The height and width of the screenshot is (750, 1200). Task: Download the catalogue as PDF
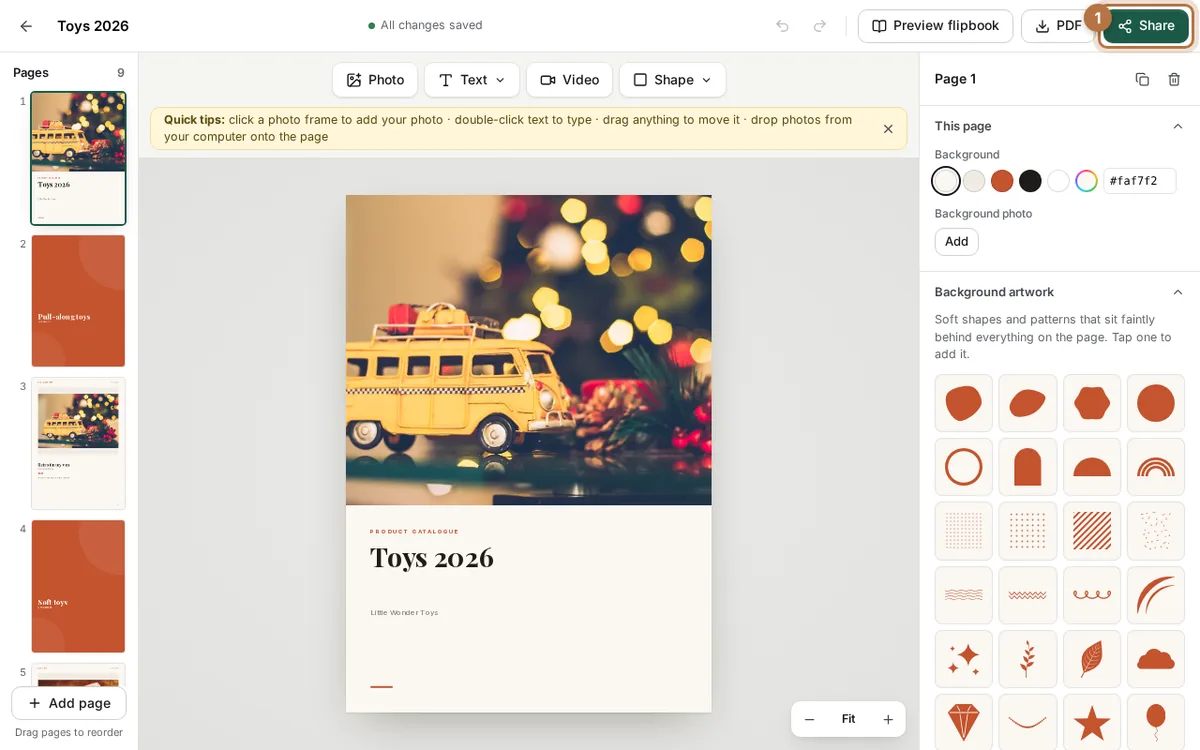pos(1058,26)
